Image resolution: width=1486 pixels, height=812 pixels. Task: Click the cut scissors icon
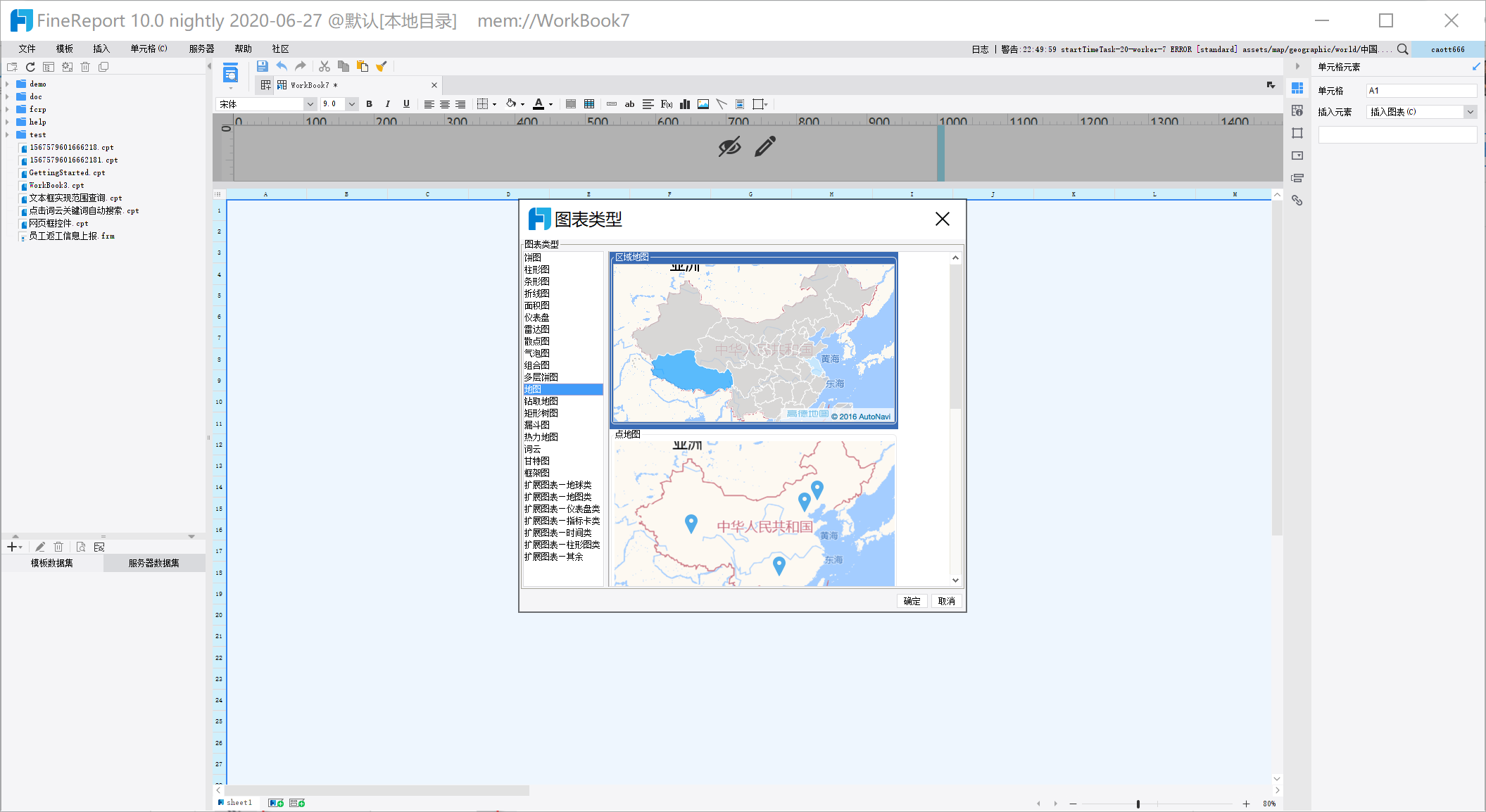pos(324,66)
